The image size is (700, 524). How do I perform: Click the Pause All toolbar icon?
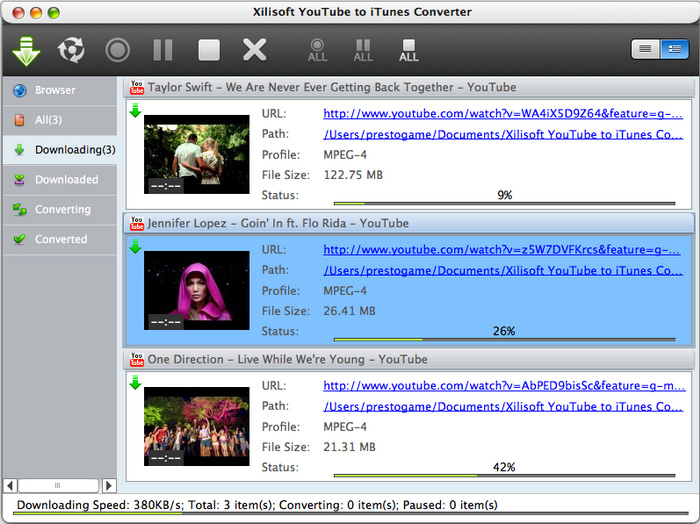point(363,50)
